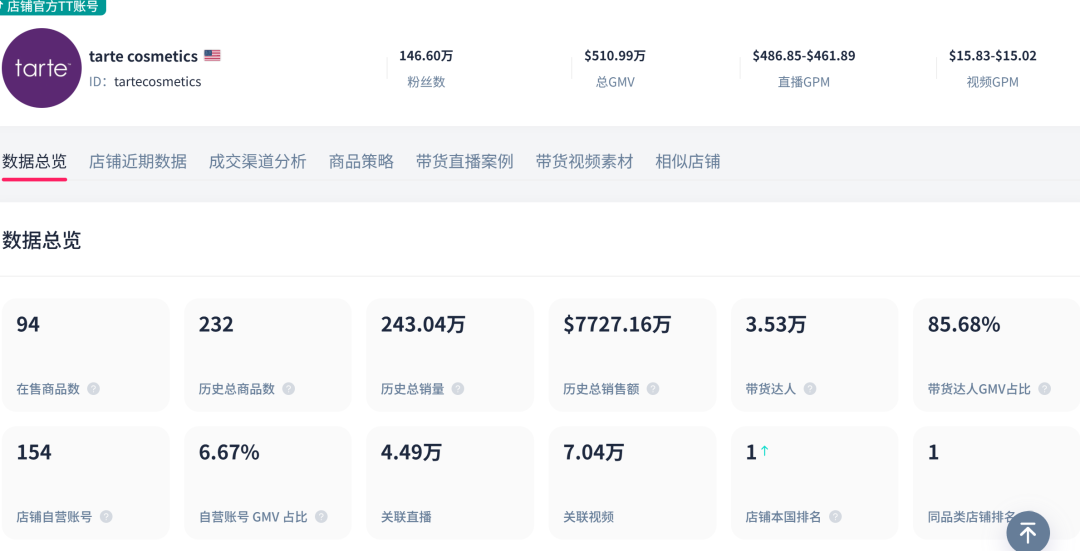Switch to the 店铺近期数据 tab
Image resolution: width=1080 pixels, height=551 pixels.
pos(138,161)
